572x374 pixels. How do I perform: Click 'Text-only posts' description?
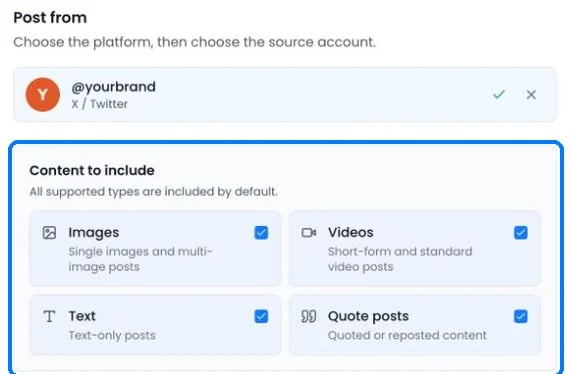[112, 335]
